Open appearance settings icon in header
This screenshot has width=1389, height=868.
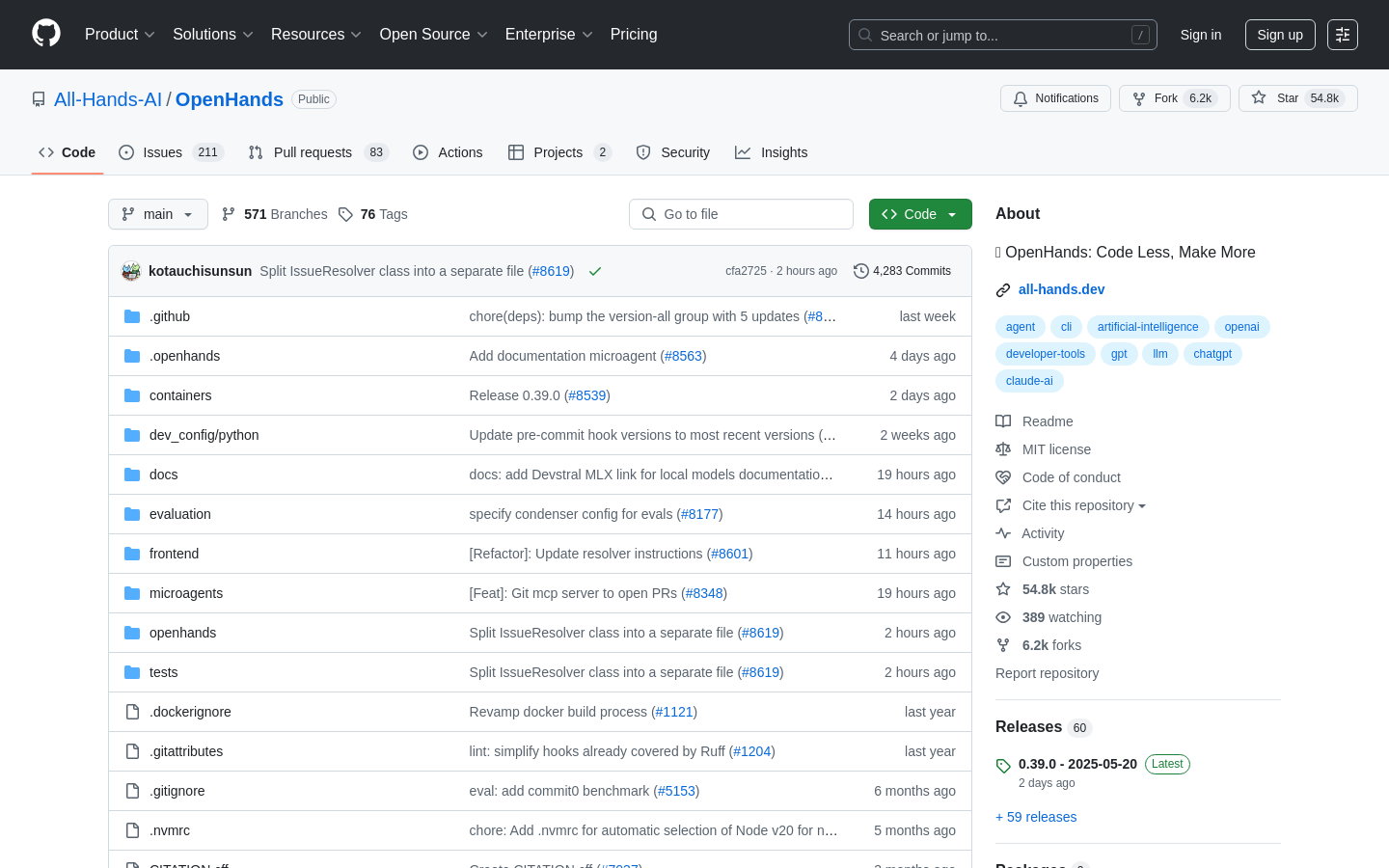1343,35
